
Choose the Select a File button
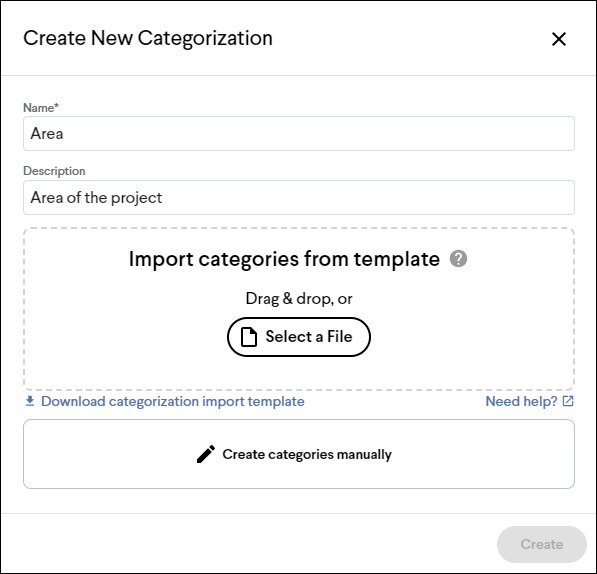[299, 337]
